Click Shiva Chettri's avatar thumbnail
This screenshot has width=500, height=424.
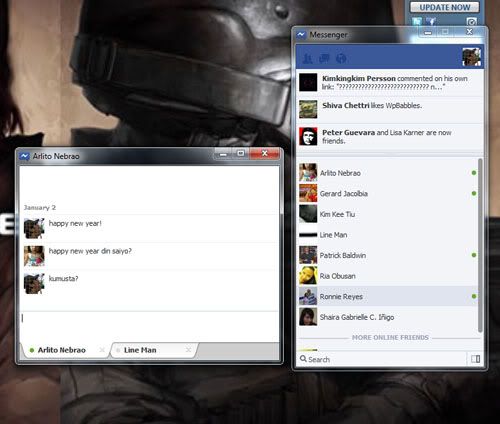[308, 109]
